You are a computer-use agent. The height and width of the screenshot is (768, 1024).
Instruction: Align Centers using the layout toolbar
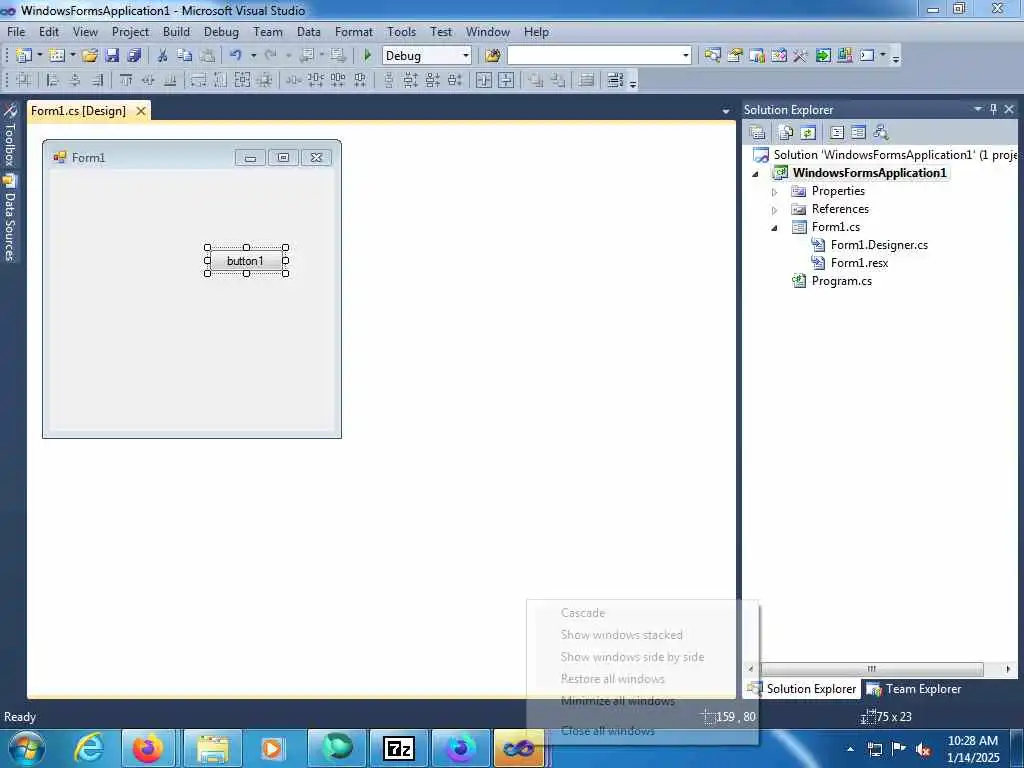coord(75,80)
